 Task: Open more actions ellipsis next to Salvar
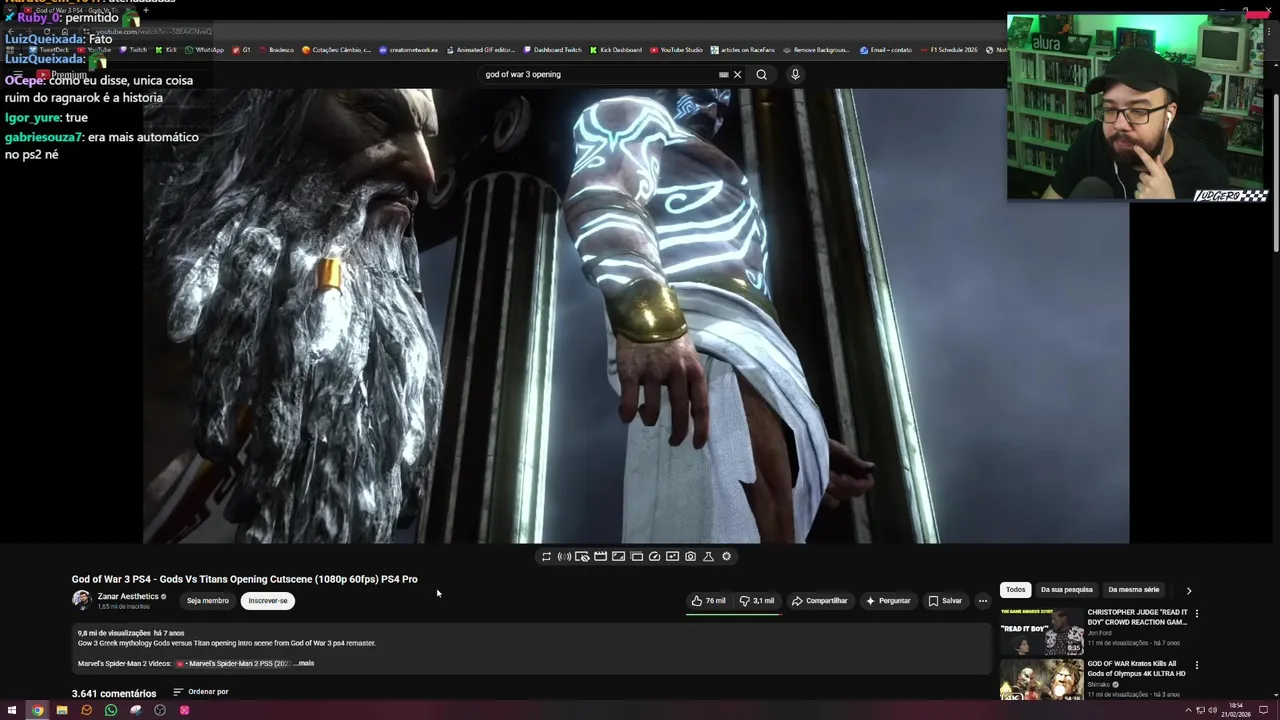pos(983,601)
